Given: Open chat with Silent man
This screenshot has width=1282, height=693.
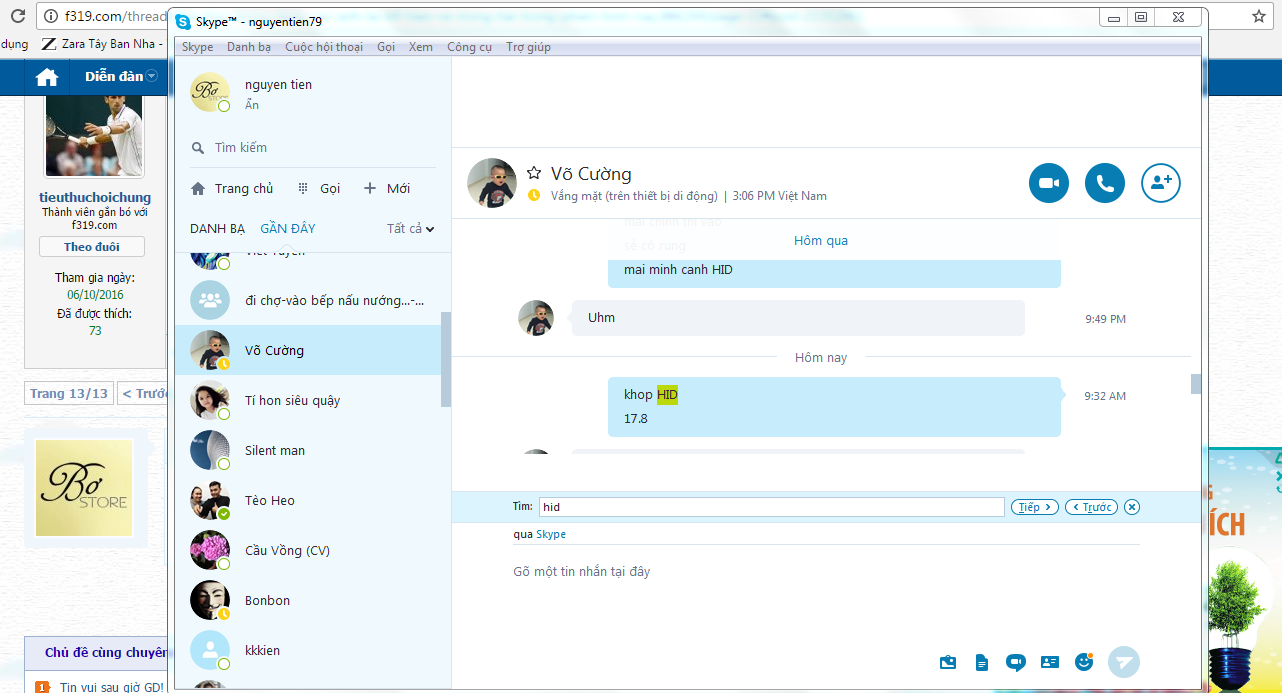Looking at the screenshot, I should pyautogui.click(x=308, y=450).
